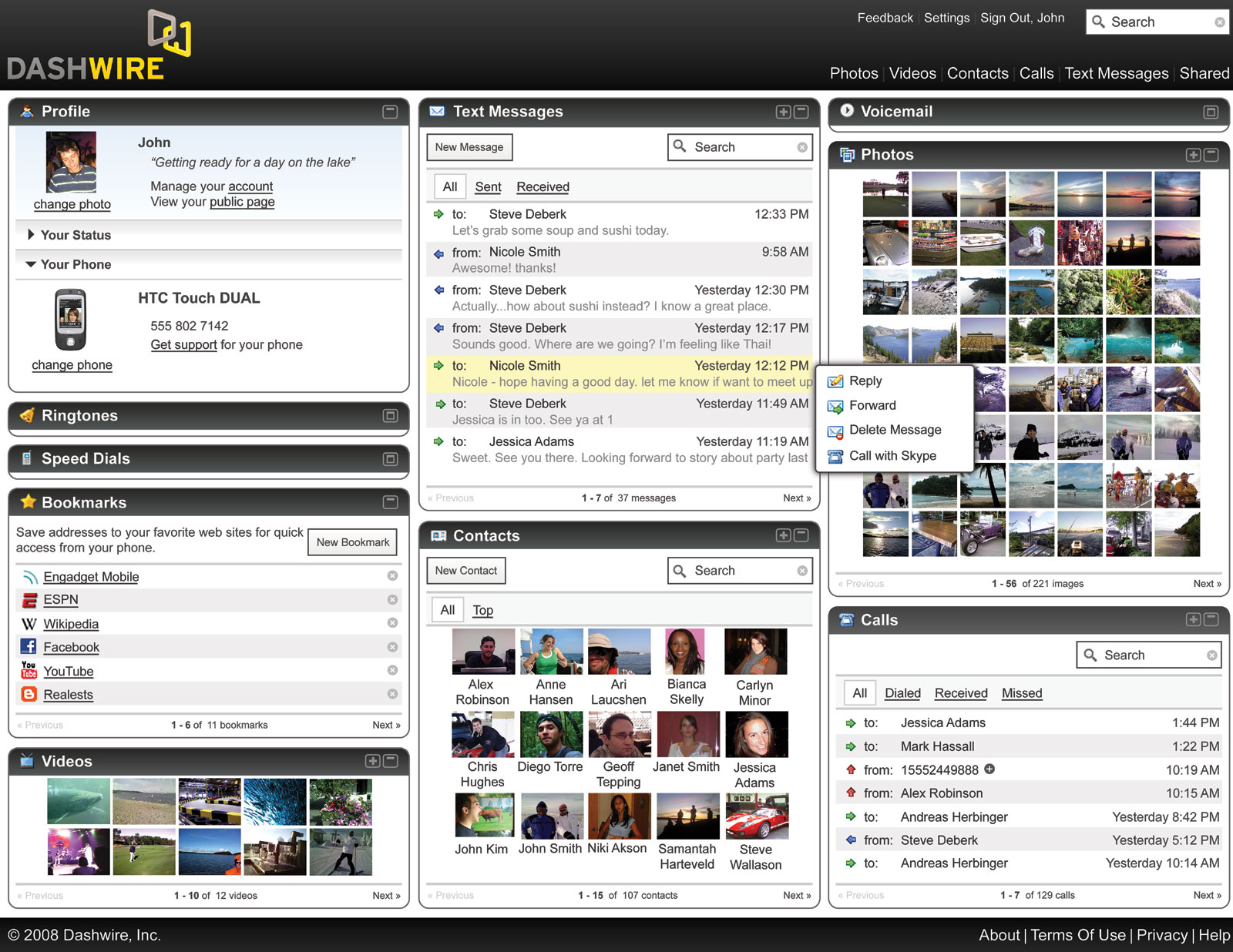Expand the Speed Dials panel

coord(390,459)
